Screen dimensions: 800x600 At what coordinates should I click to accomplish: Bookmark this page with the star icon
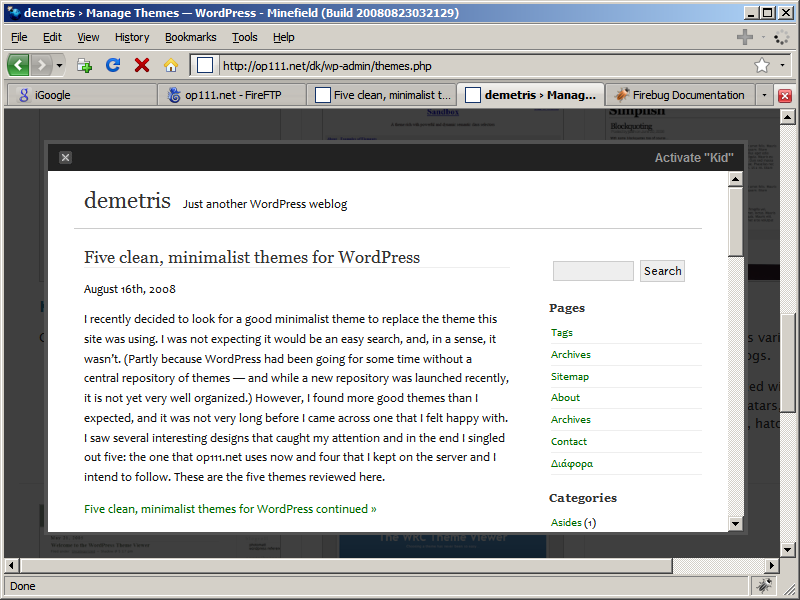[762, 65]
